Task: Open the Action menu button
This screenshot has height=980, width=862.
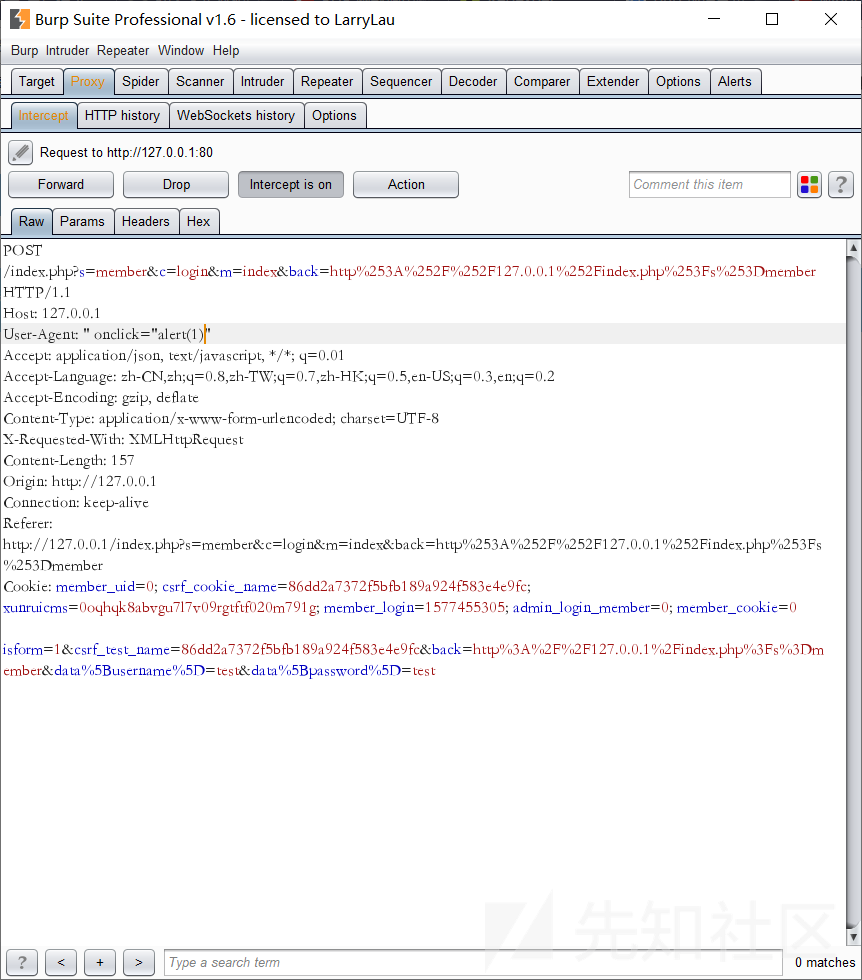Action: (x=406, y=184)
